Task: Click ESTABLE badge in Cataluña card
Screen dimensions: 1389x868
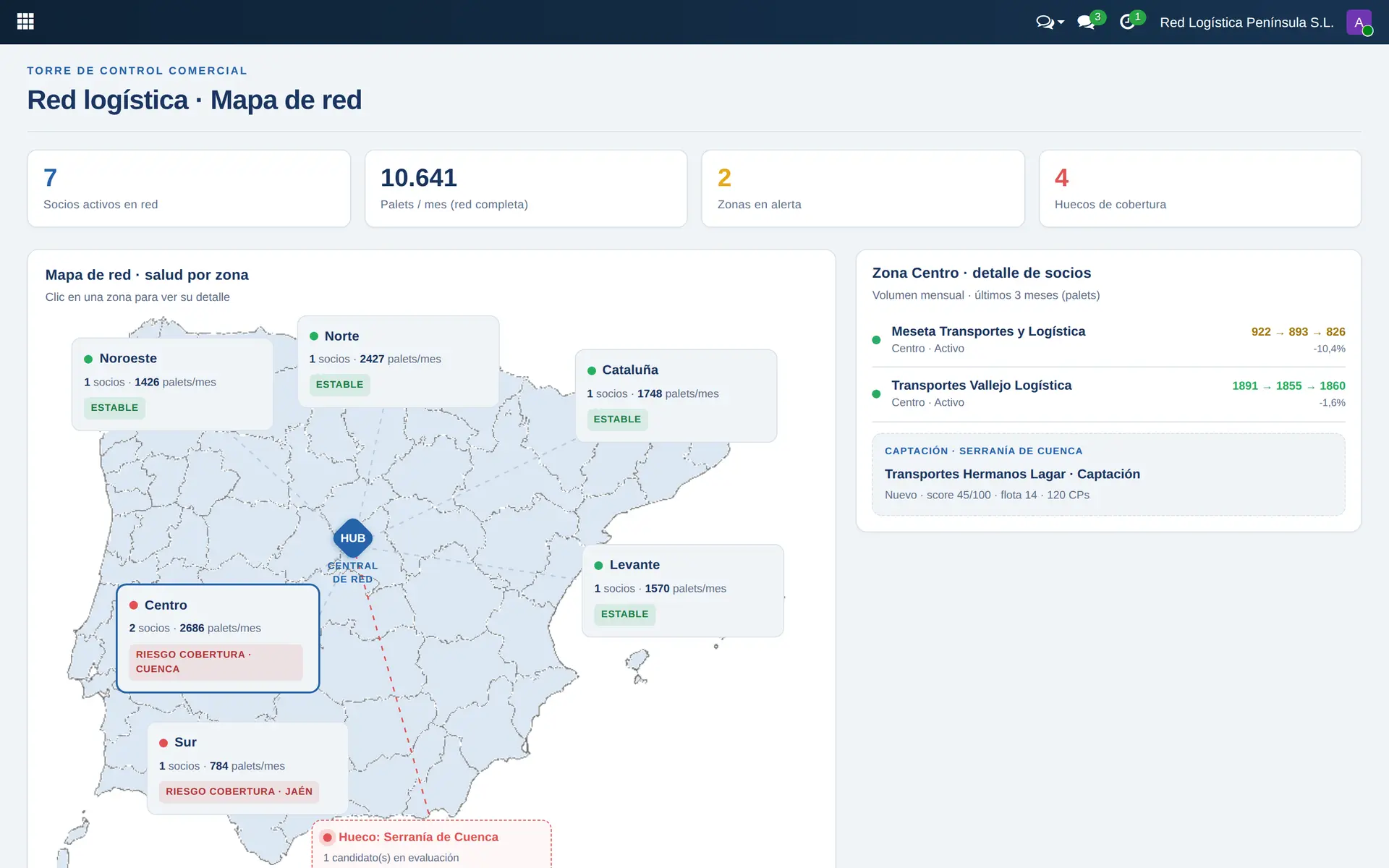Action: click(617, 420)
